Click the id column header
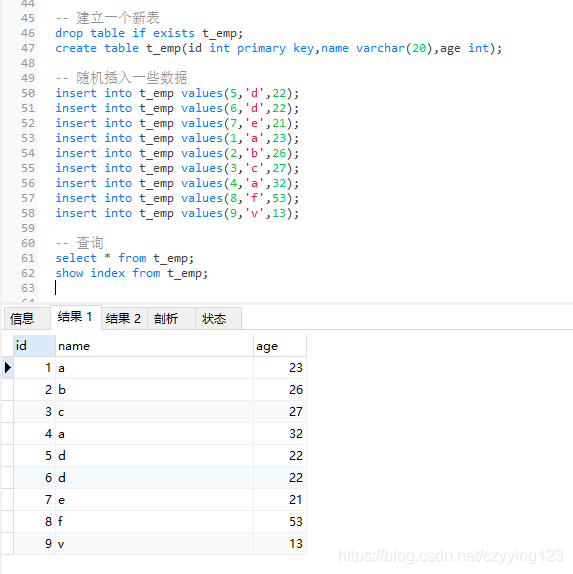 34,346
